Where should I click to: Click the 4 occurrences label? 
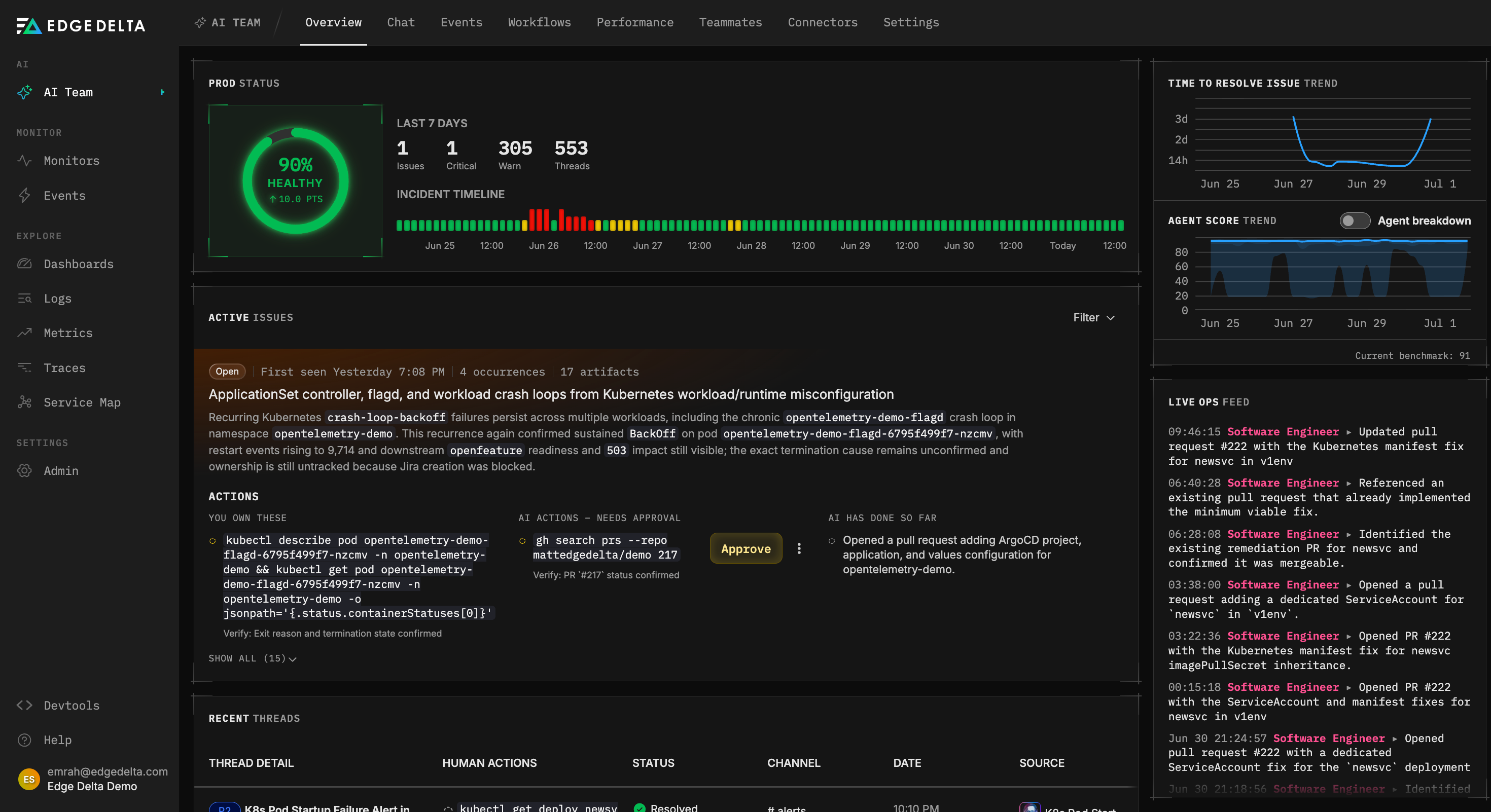503,372
